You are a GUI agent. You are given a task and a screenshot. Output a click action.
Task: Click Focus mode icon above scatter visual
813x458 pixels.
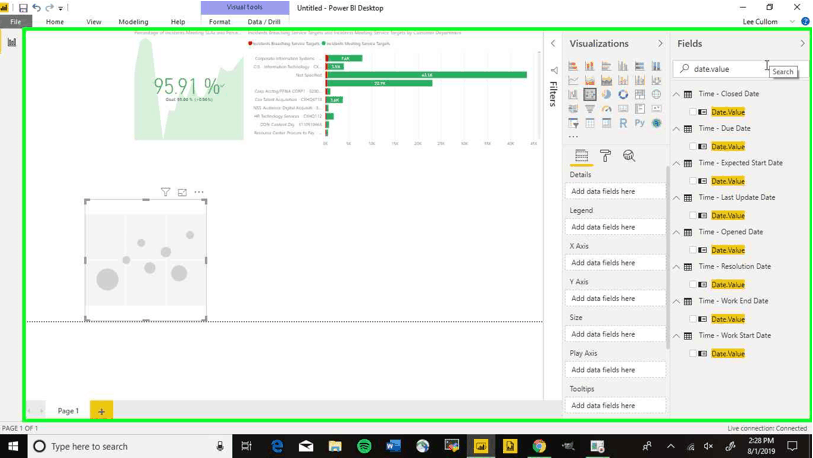point(182,192)
